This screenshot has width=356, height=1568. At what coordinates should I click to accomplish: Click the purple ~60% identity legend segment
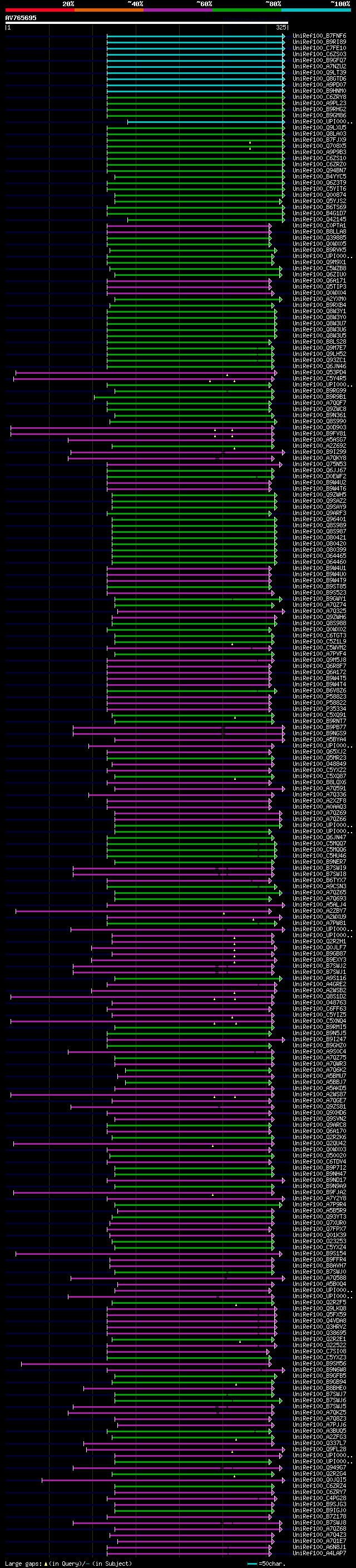click(x=179, y=10)
